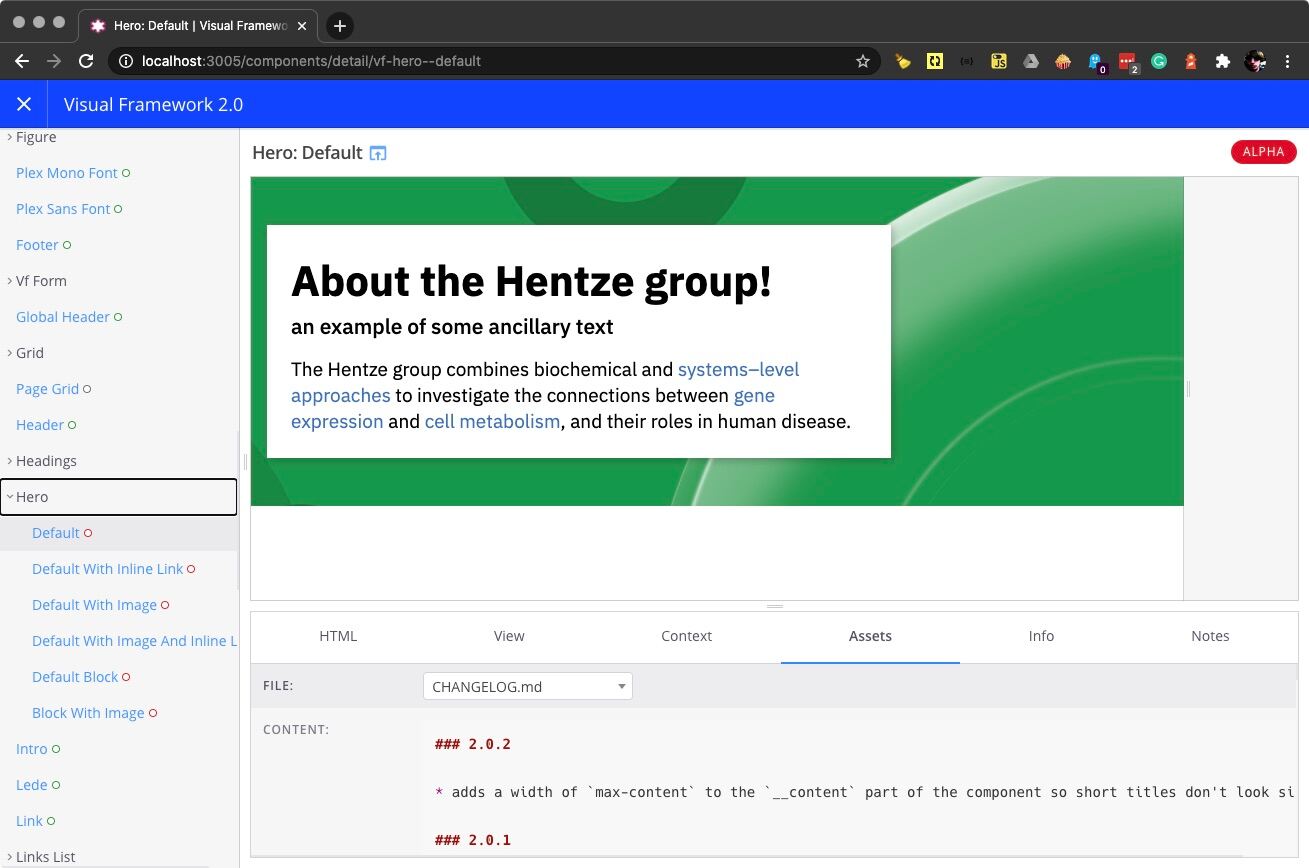
Task: Open Header component
Action: (x=40, y=425)
